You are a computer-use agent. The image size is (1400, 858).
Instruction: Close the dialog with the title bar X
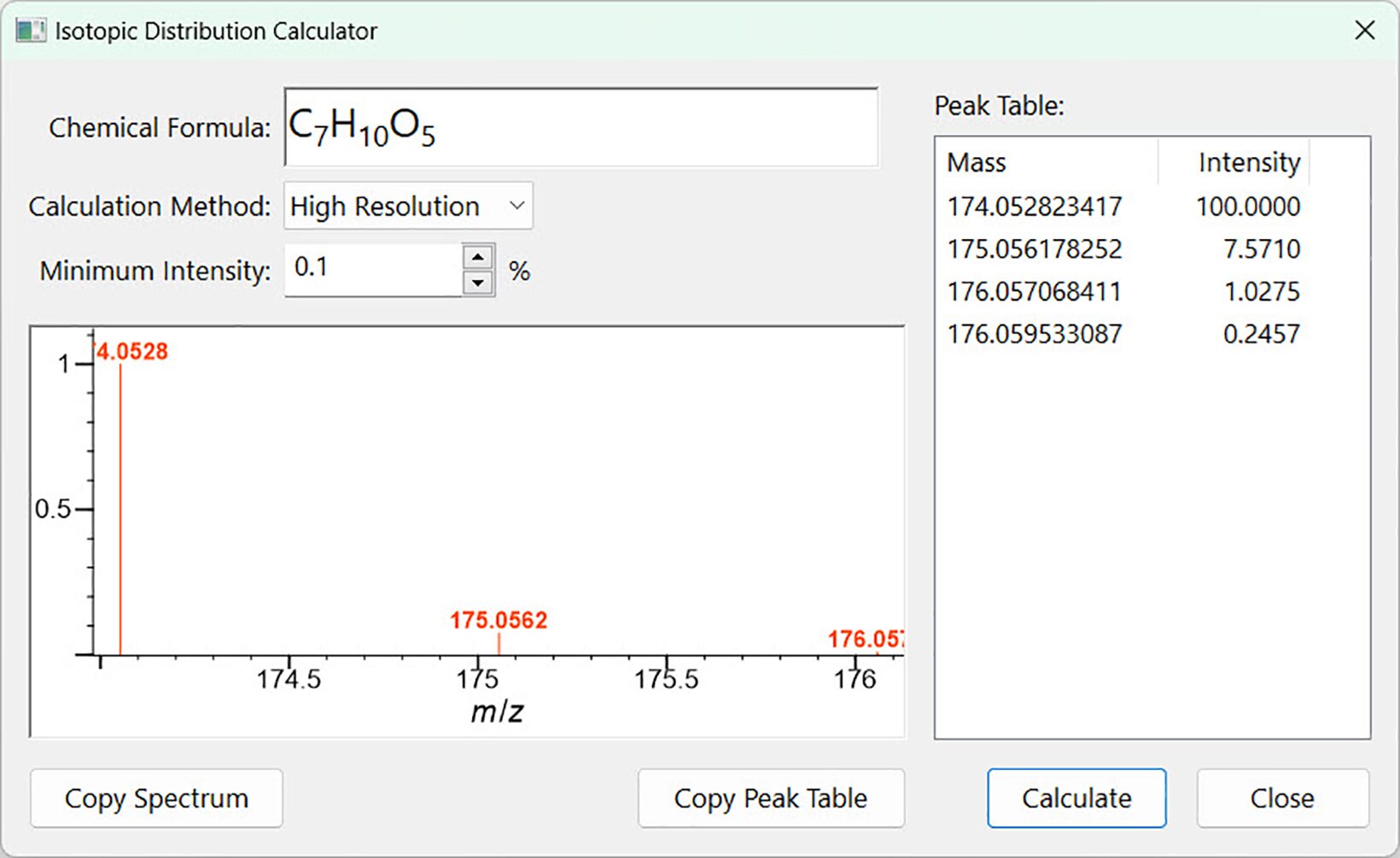(x=1364, y=31)
